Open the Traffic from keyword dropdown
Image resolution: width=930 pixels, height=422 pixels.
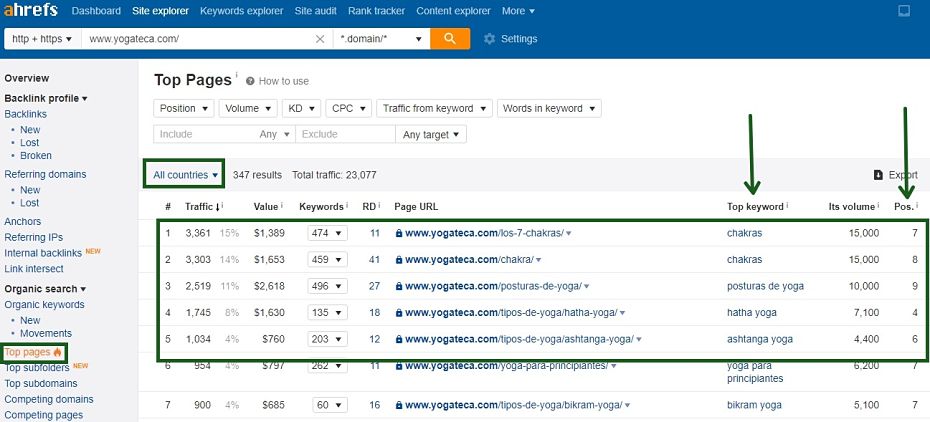[434, 108]
